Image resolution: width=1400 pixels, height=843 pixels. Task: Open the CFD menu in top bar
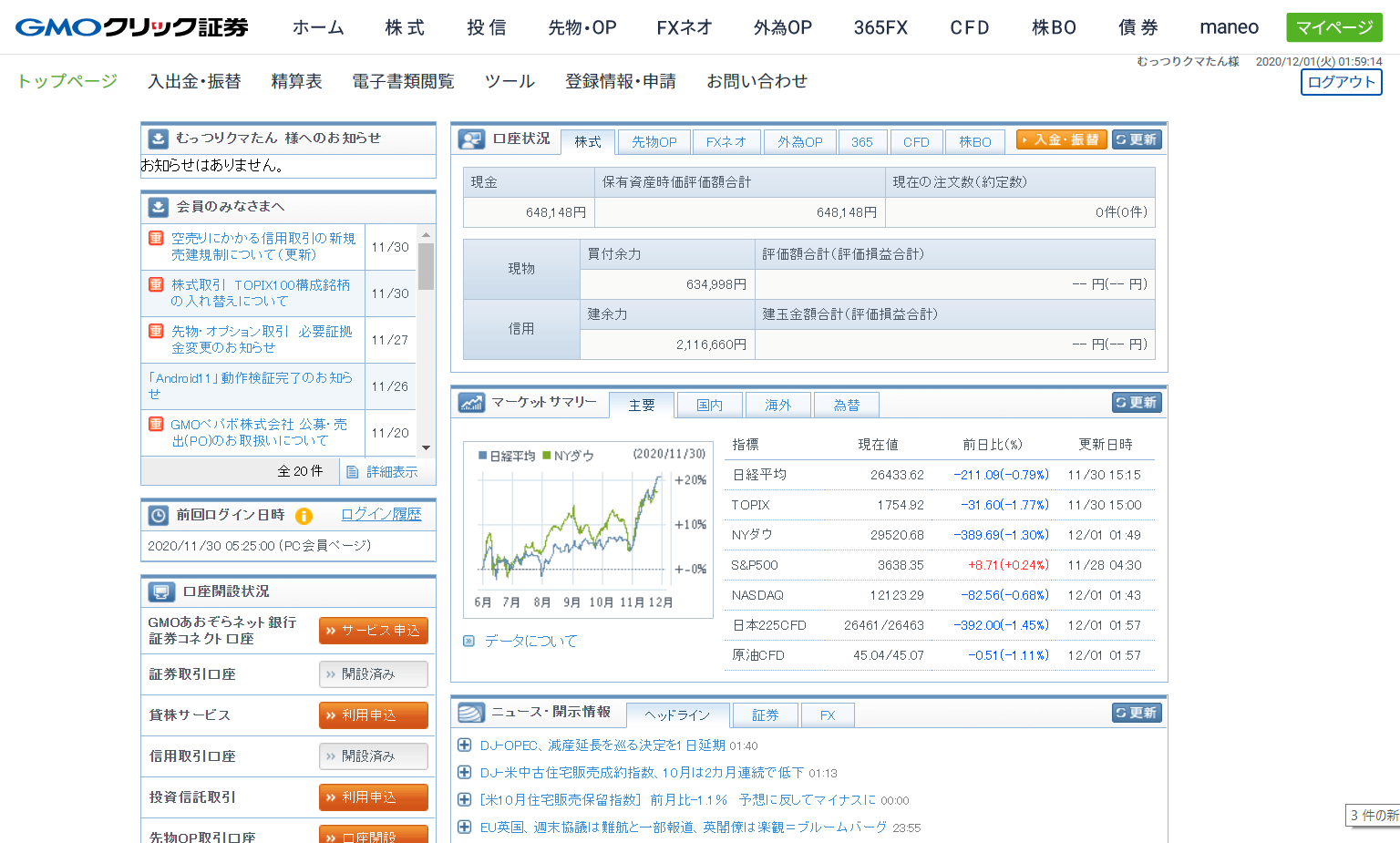970,27
